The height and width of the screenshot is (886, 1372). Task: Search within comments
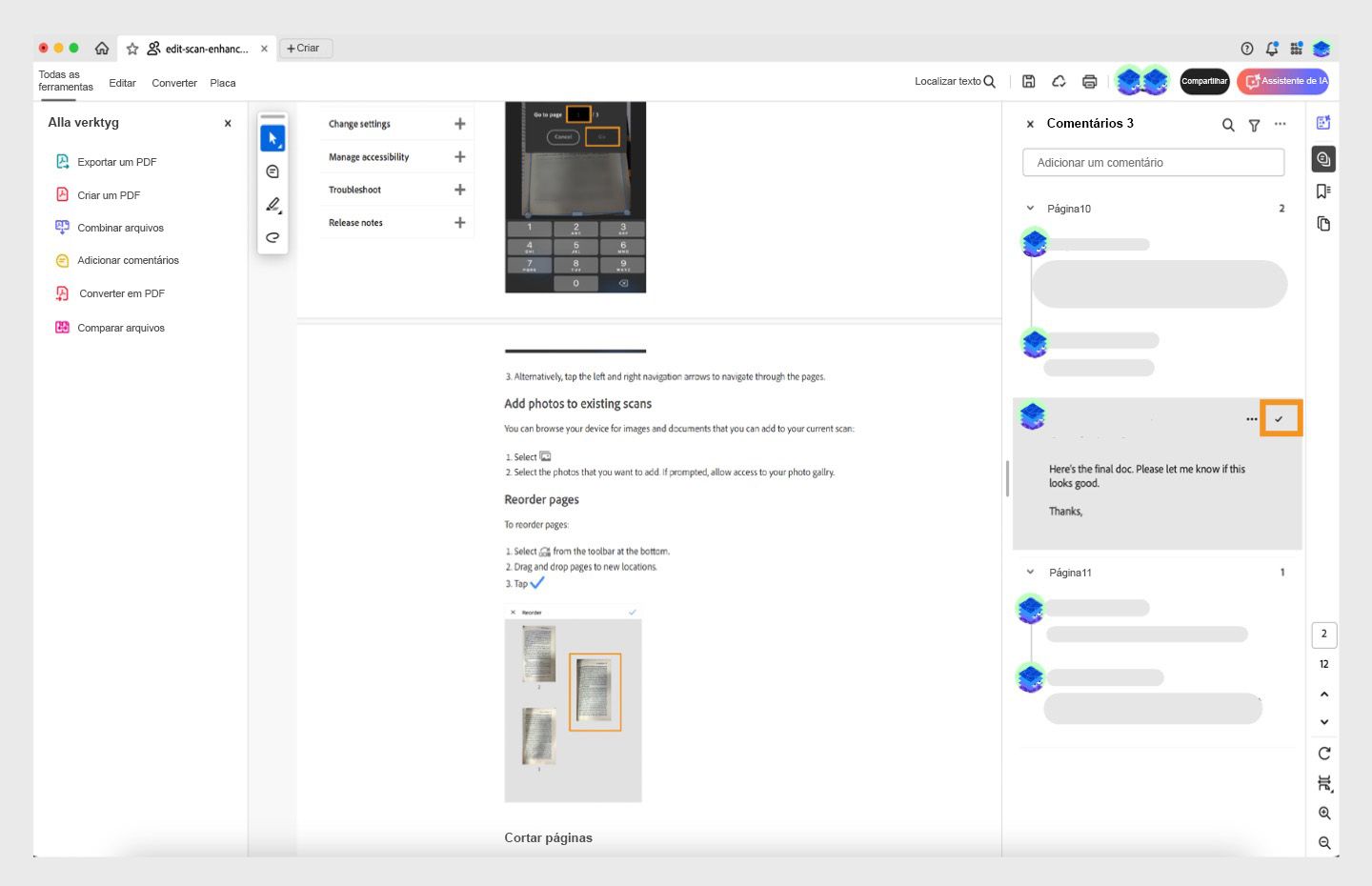point(1228,124)
